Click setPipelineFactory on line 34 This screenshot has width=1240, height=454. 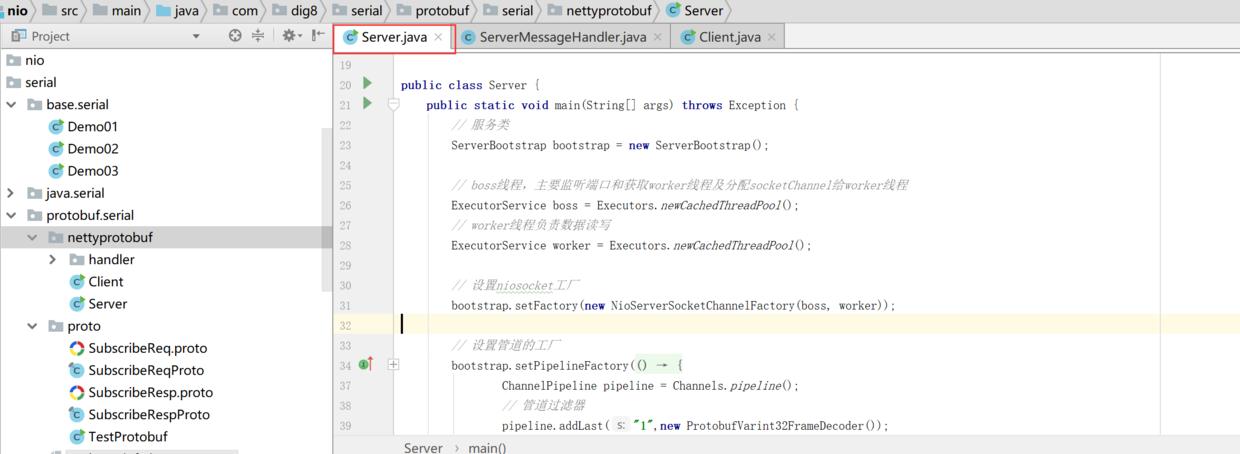pyautogui.click(x=573, y=365)
